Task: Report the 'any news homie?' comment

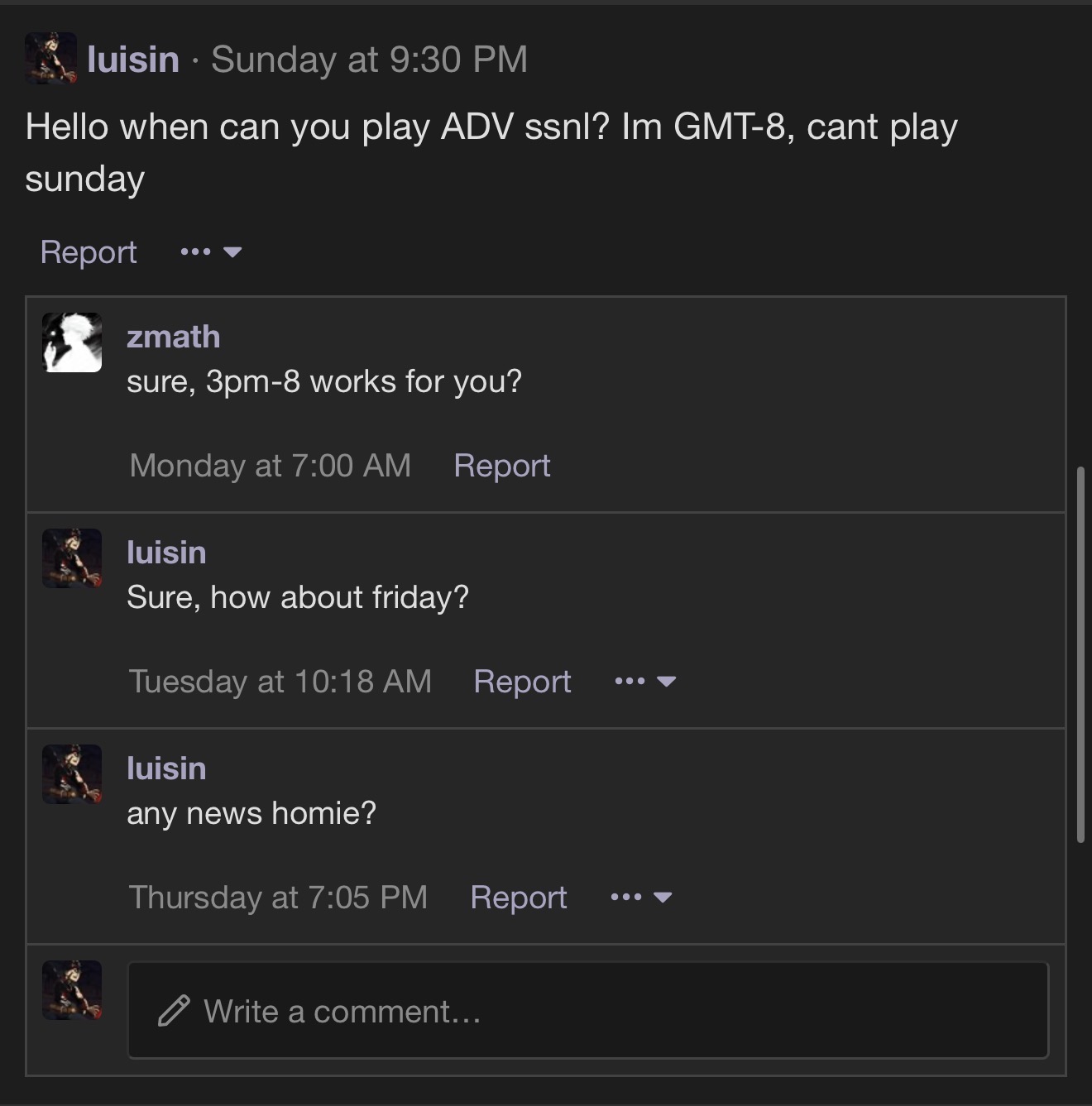Action: [x=519, y=898]
